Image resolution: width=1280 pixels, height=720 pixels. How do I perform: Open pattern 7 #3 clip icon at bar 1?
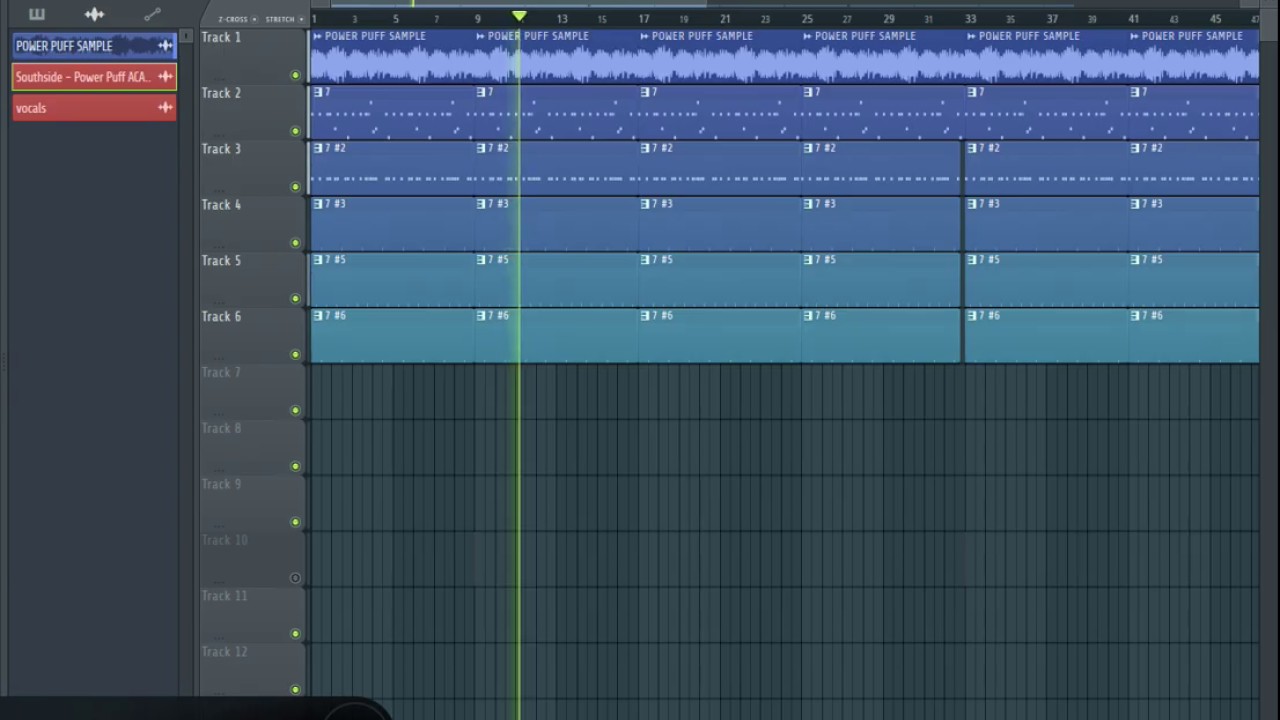318,204
